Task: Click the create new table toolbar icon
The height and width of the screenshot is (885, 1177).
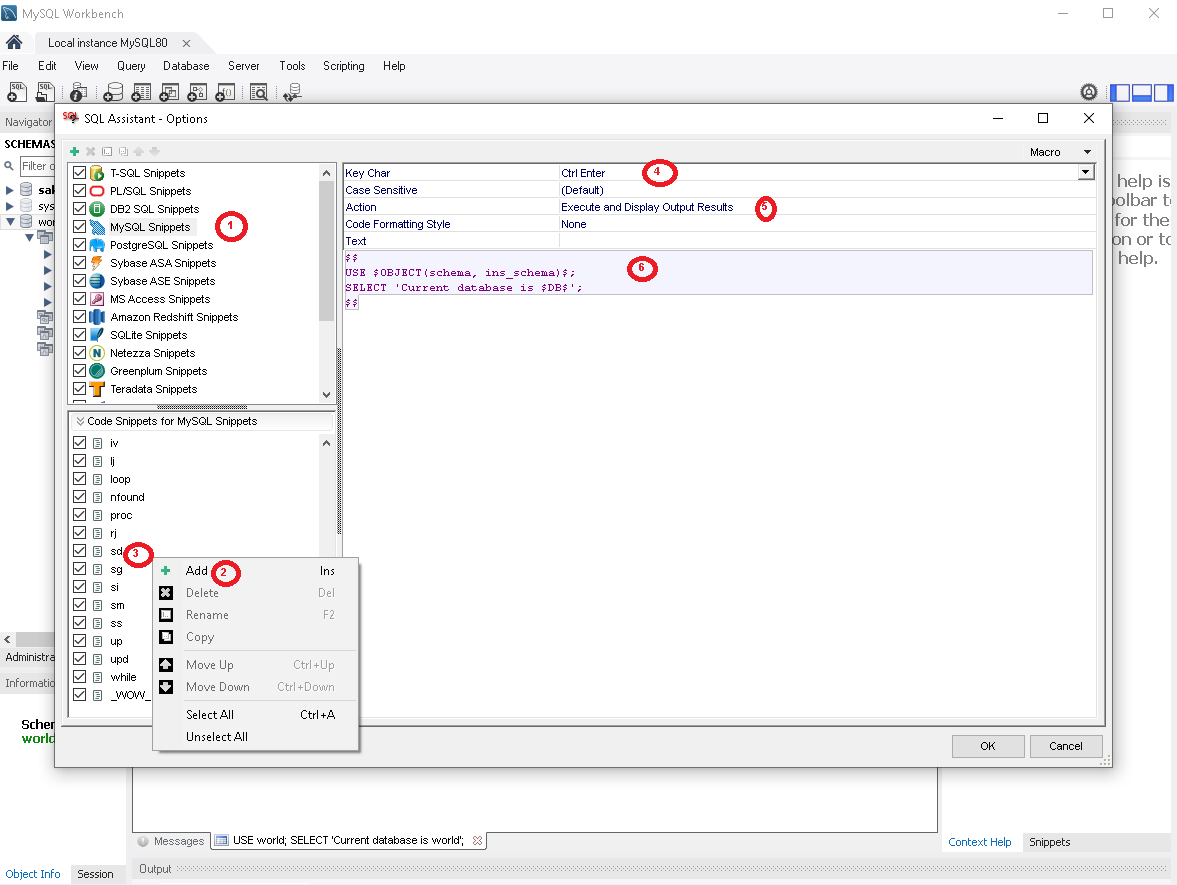Action: [x=141, y=92]
